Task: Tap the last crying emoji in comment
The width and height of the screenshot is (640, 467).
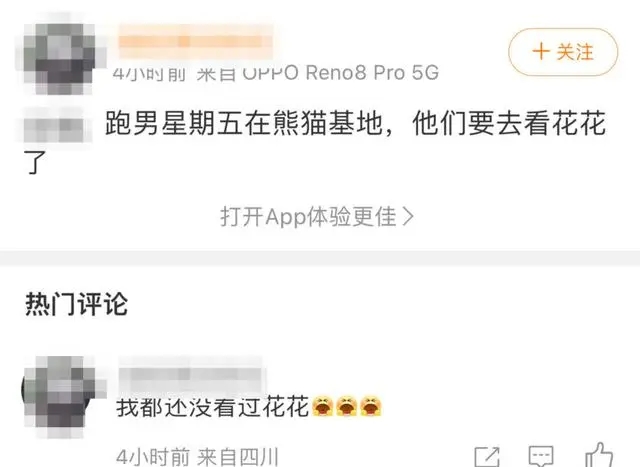Action: click(x=371, y=406)
